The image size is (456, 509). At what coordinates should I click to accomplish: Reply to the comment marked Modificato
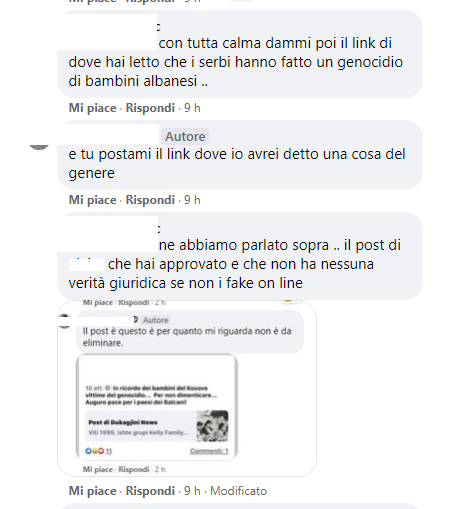150,491
